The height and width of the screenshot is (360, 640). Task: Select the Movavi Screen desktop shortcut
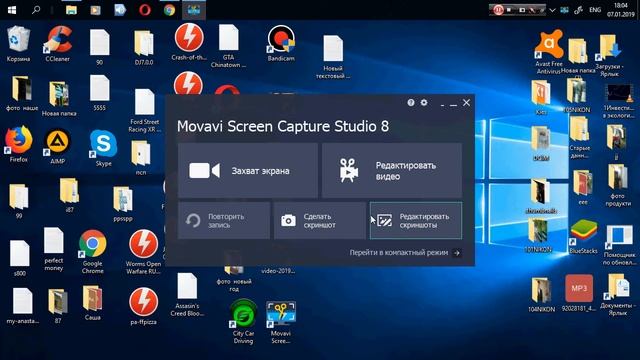[281, 322]
